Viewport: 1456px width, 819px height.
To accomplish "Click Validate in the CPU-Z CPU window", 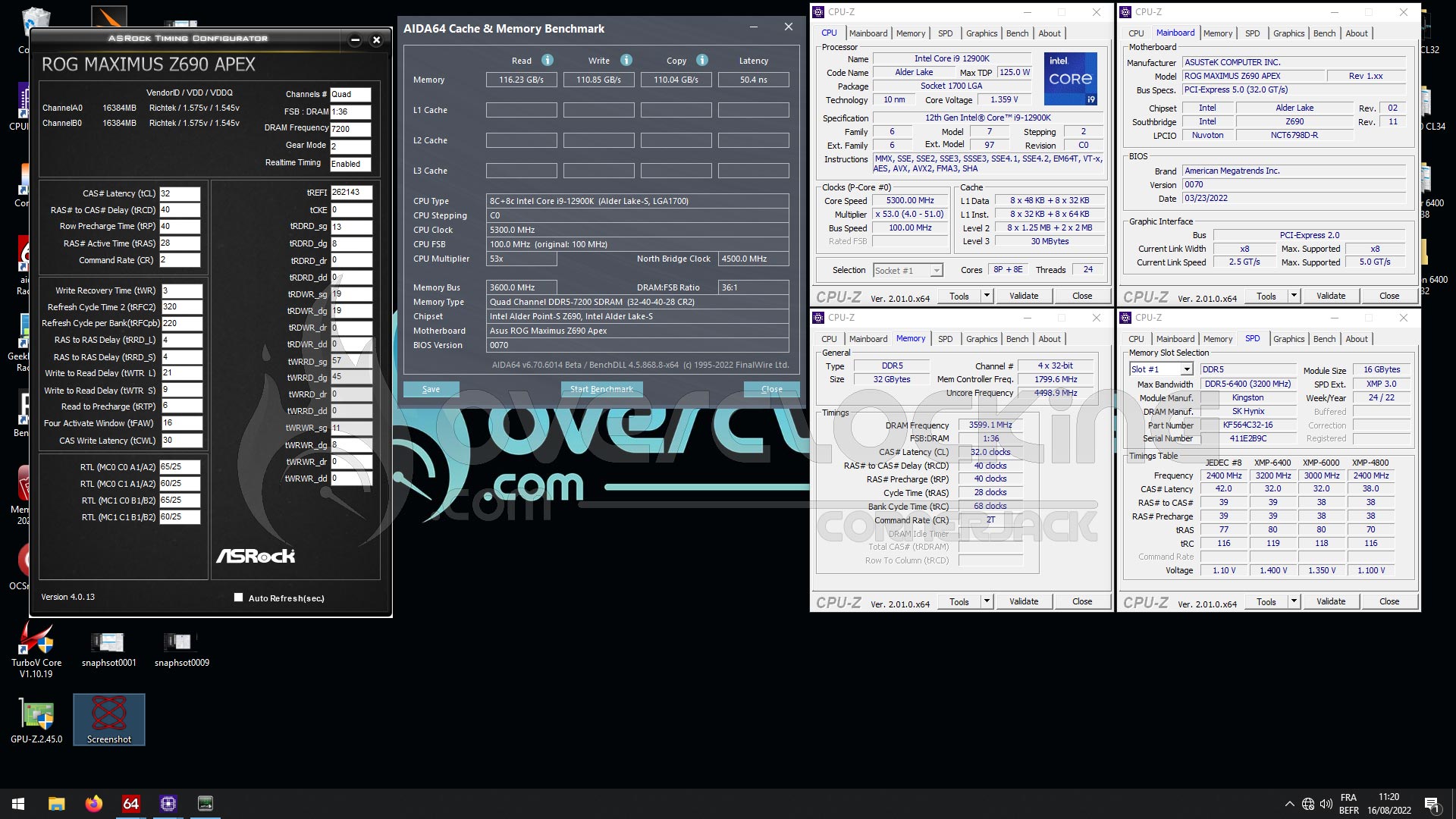I will tap(1024, 296).
